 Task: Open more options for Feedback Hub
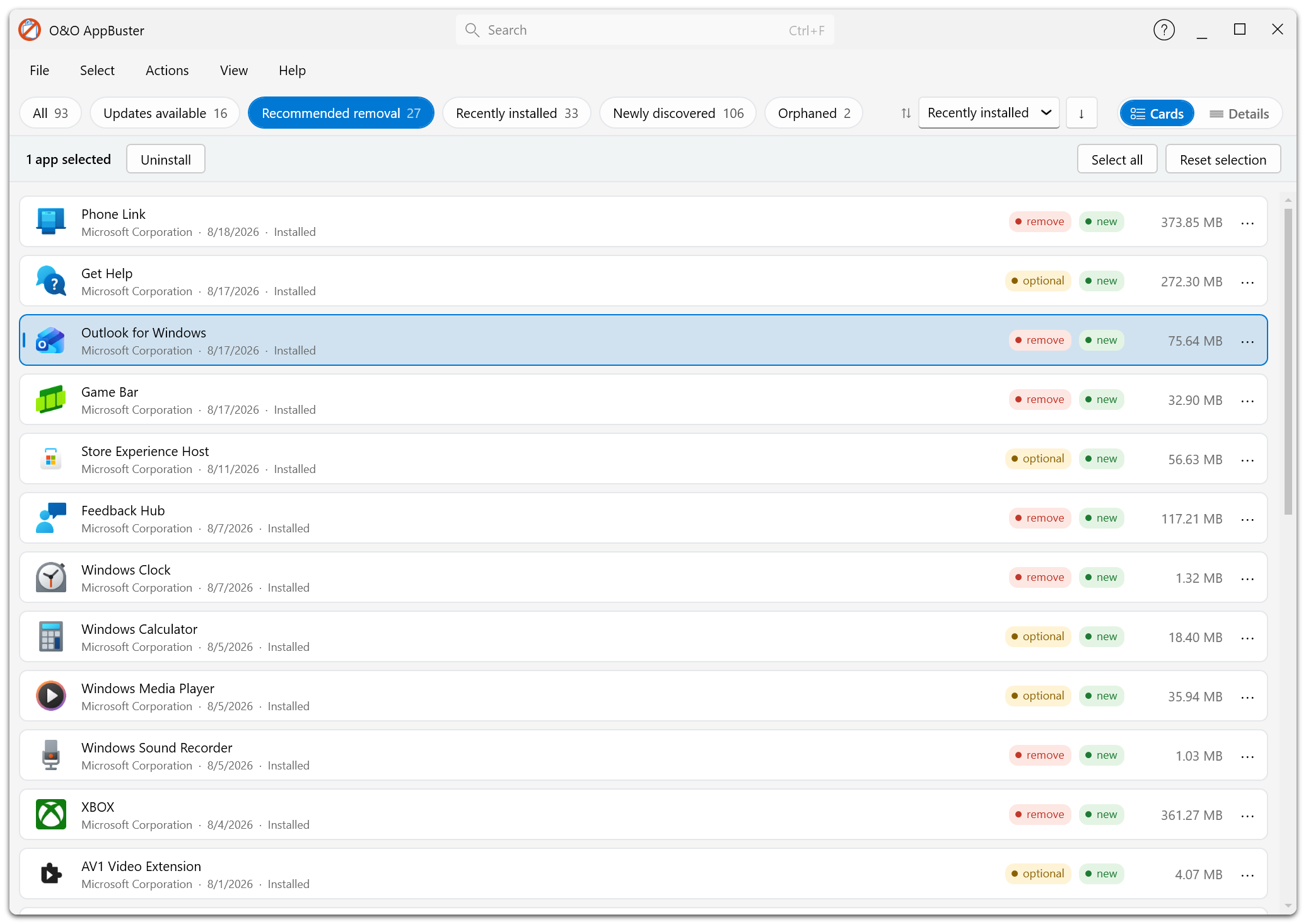tap(1247, 519)
